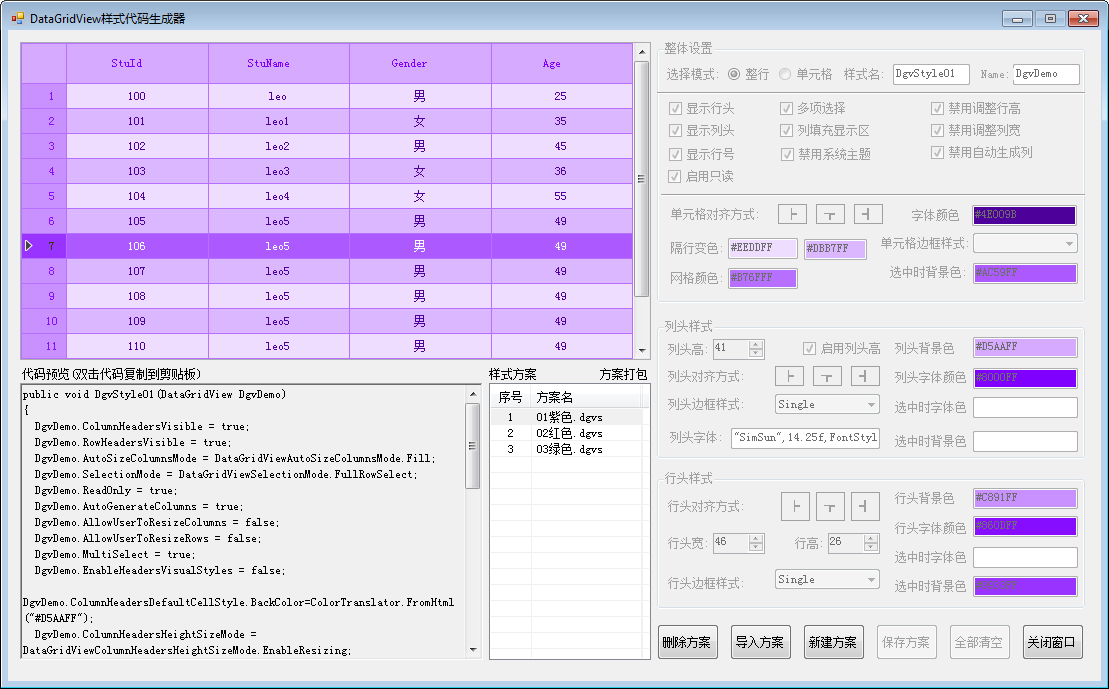1109x689 pixels.
Task: Click left-align icon for cell alignment
Action: pyautogui.click(x=792, y=214)
